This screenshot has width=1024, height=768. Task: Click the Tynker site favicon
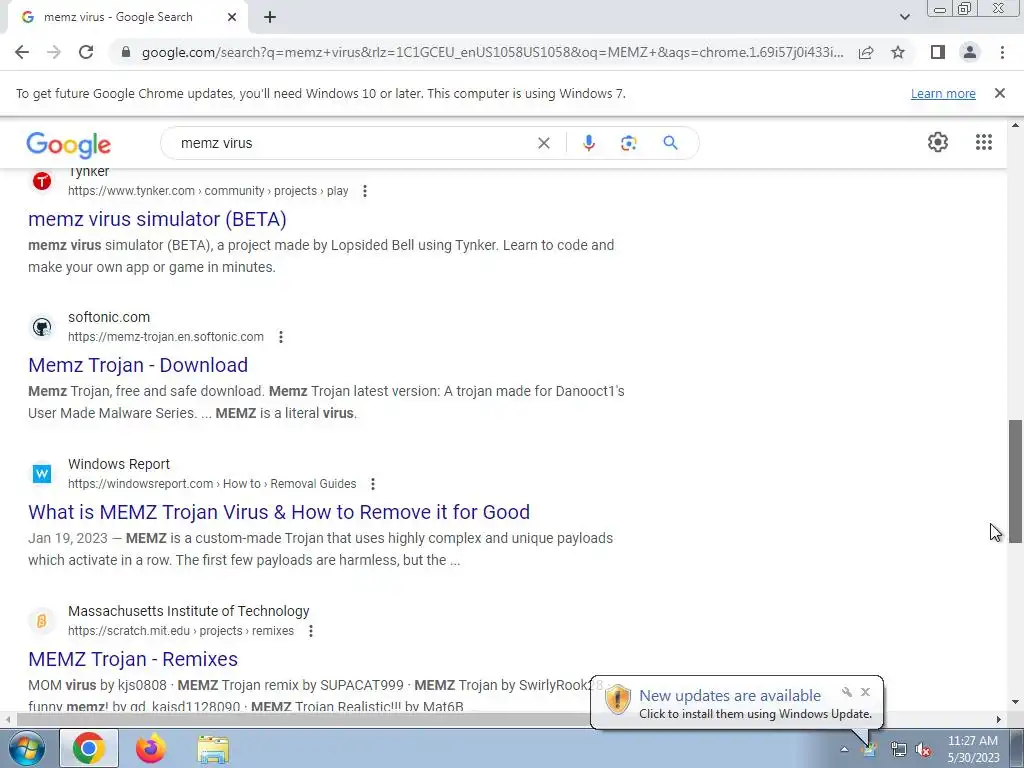tap(42, 181)
